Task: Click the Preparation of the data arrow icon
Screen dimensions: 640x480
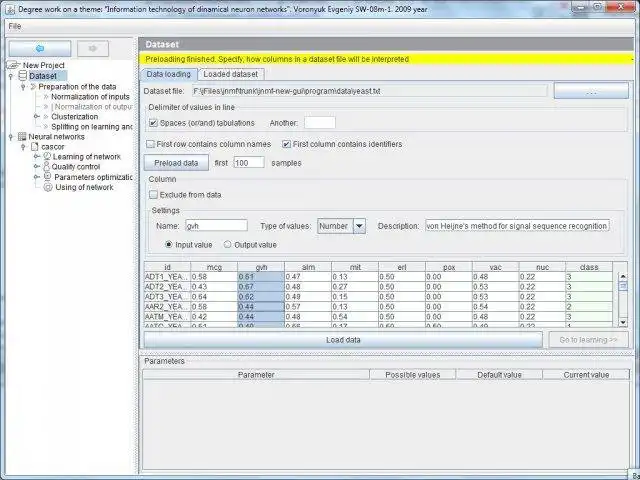Action: 33,87
